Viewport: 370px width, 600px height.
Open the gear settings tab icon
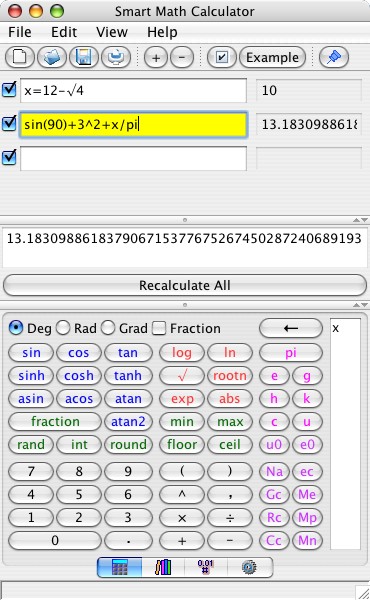tap(249, 567)
